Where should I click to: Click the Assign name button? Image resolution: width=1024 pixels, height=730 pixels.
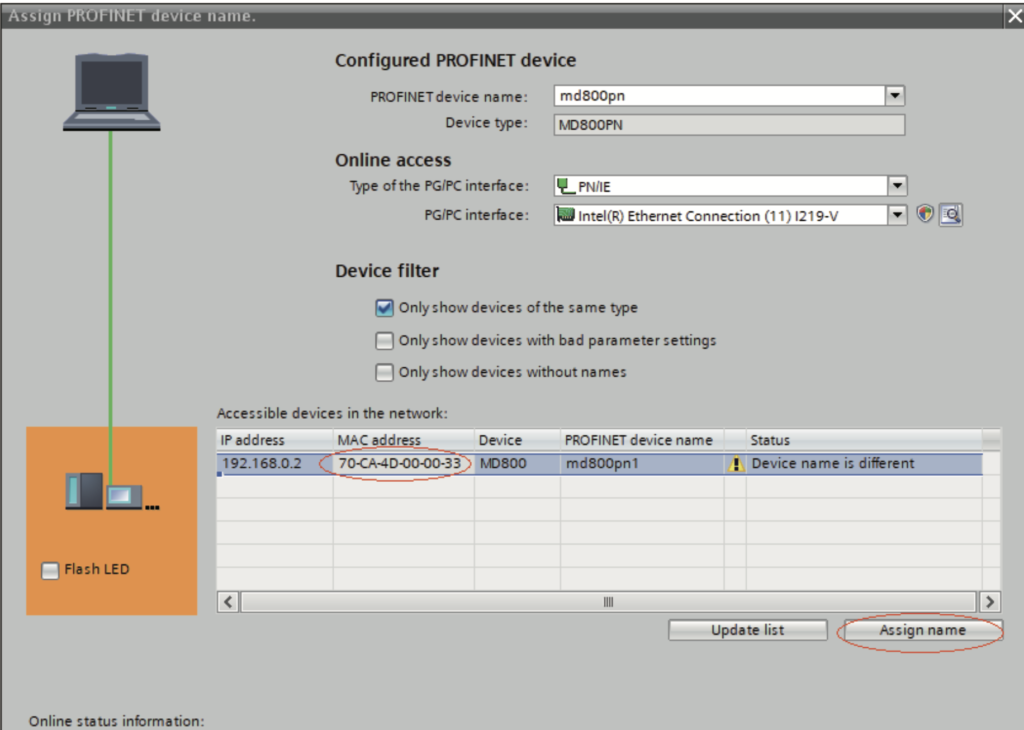coord(922,630)
